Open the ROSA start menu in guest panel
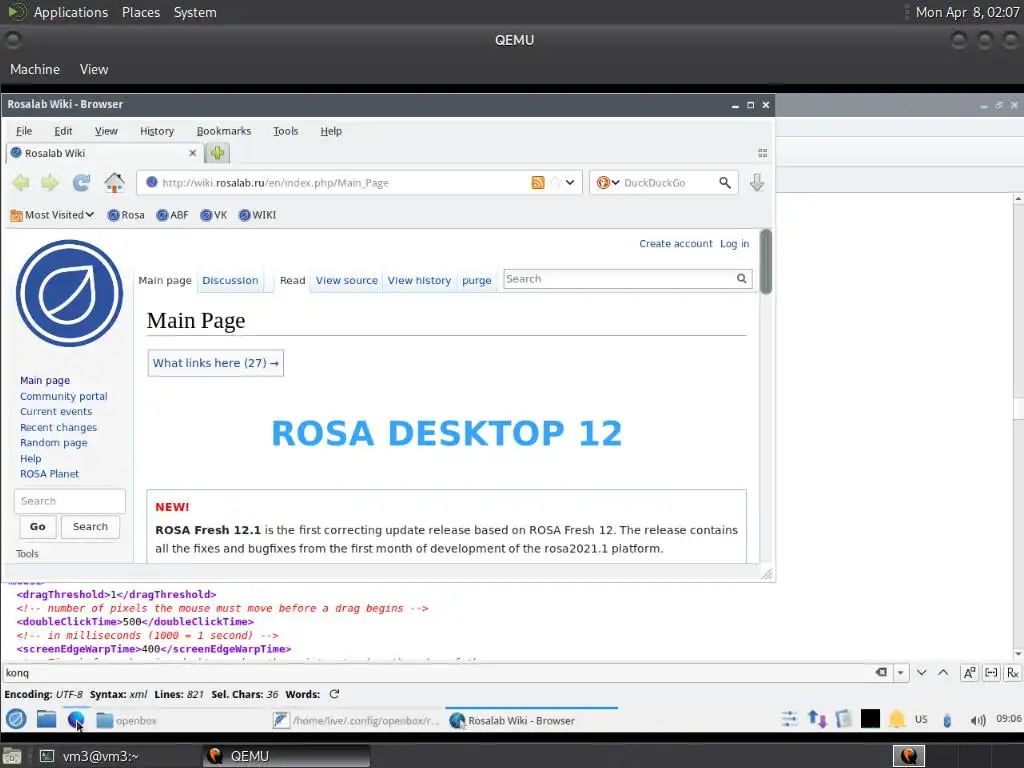The width and height of the screenshot is (1024, 768). [16, 720]
